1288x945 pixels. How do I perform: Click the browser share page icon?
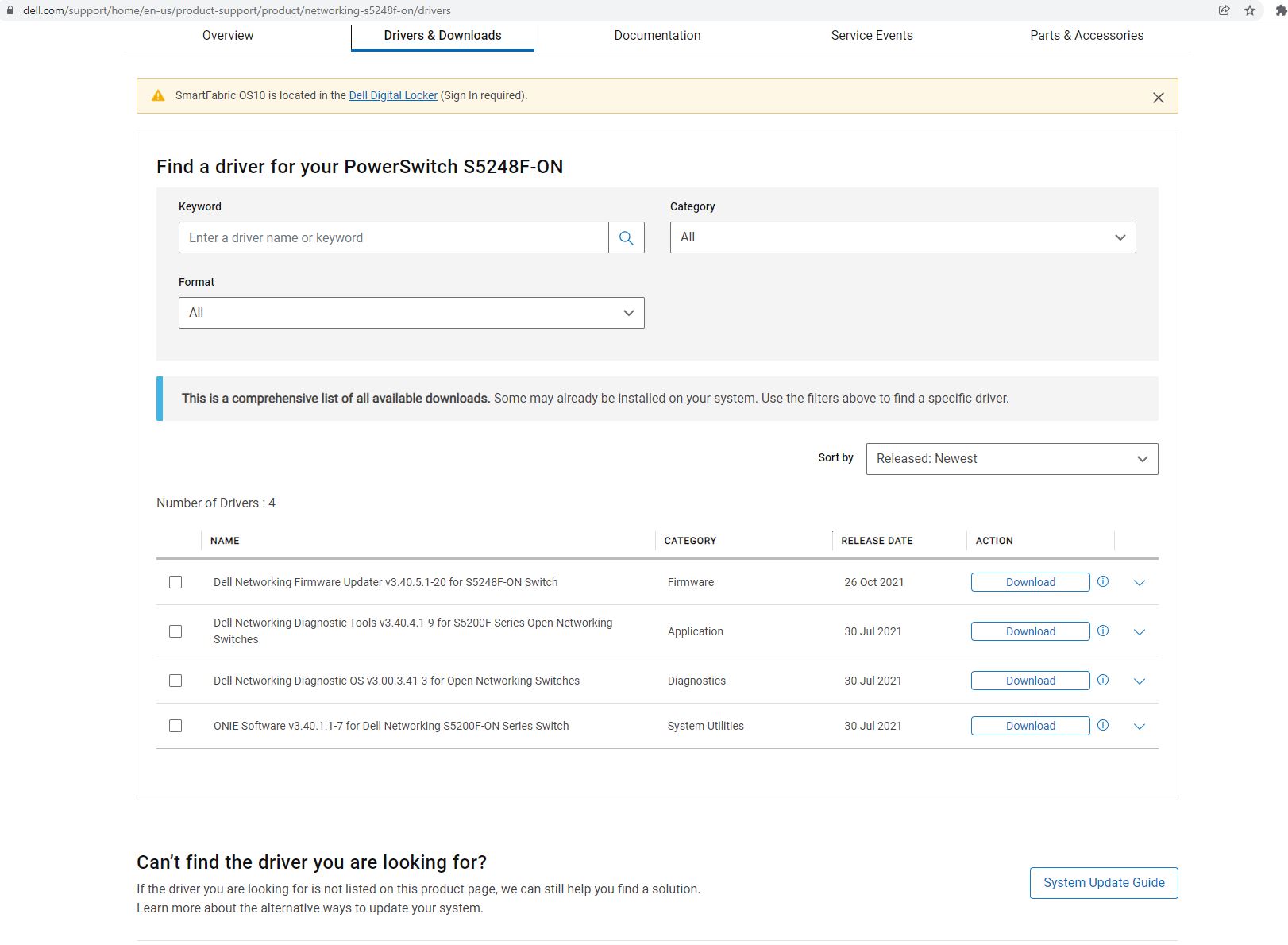1224,10
